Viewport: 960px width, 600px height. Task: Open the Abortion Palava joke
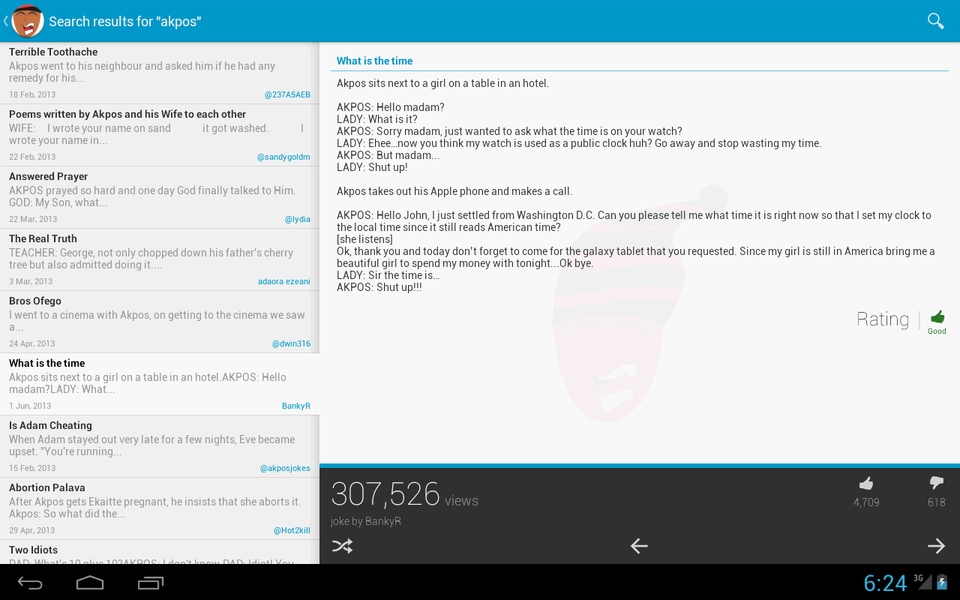coord(159,509)
